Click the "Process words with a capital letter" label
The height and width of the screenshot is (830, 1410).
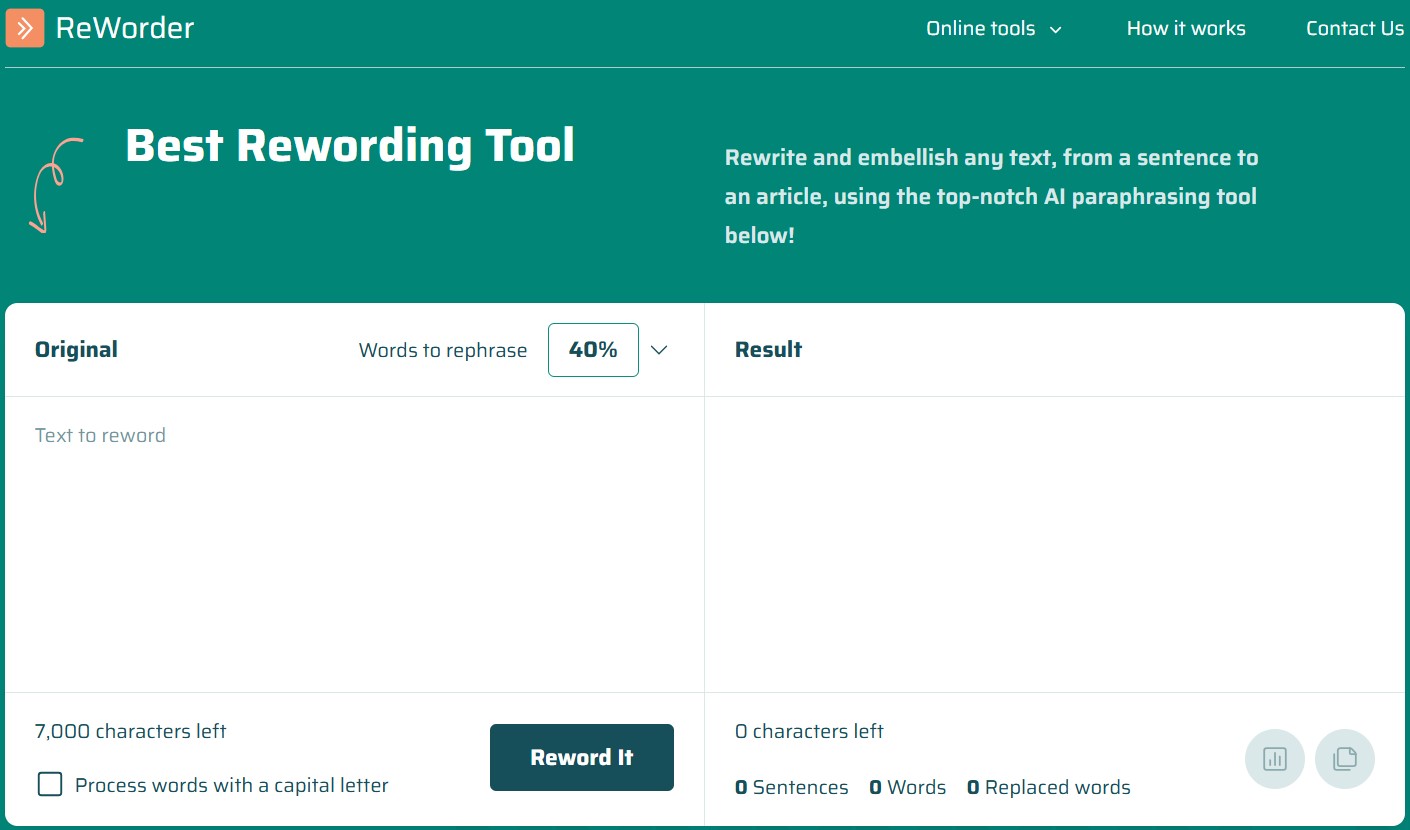(231, 785)
